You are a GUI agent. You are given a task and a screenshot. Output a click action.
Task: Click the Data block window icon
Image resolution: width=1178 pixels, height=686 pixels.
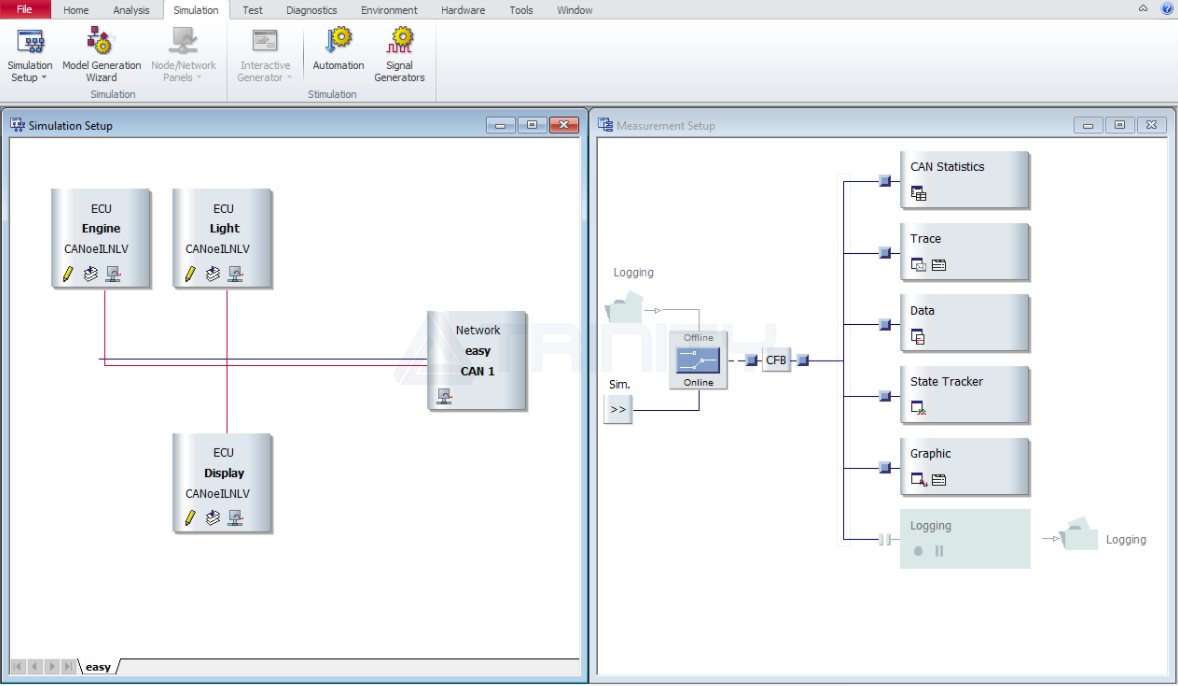[x=918, y=338]
